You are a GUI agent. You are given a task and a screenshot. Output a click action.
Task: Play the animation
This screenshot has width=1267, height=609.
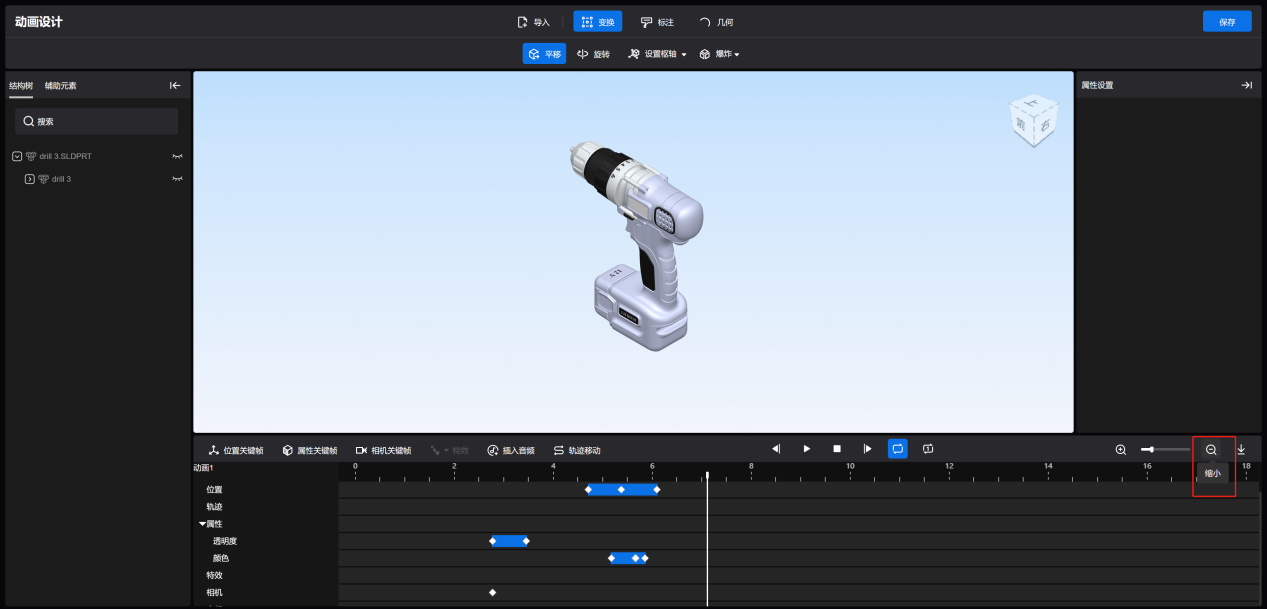(807, 449)
